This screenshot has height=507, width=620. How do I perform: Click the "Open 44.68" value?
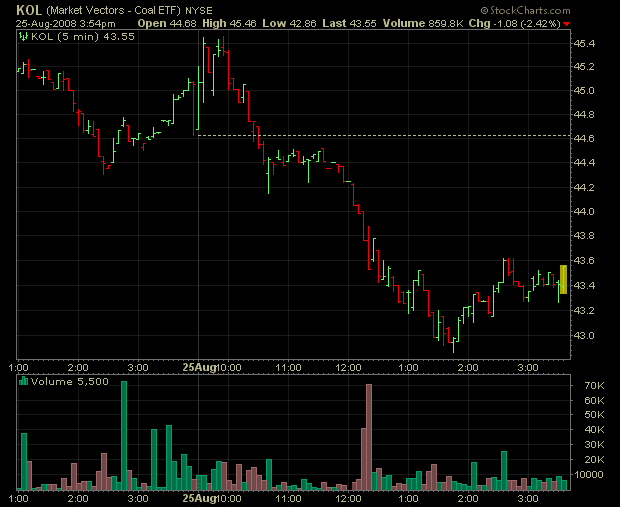(167, 23)
